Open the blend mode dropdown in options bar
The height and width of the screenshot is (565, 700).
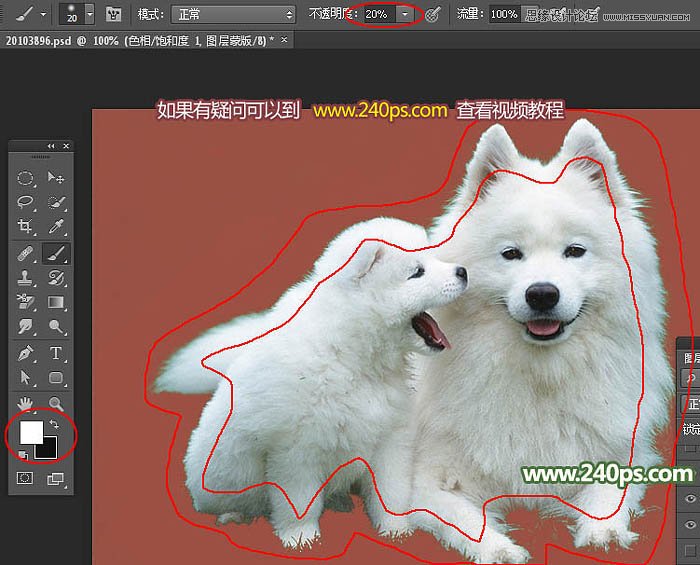point(234,14)
